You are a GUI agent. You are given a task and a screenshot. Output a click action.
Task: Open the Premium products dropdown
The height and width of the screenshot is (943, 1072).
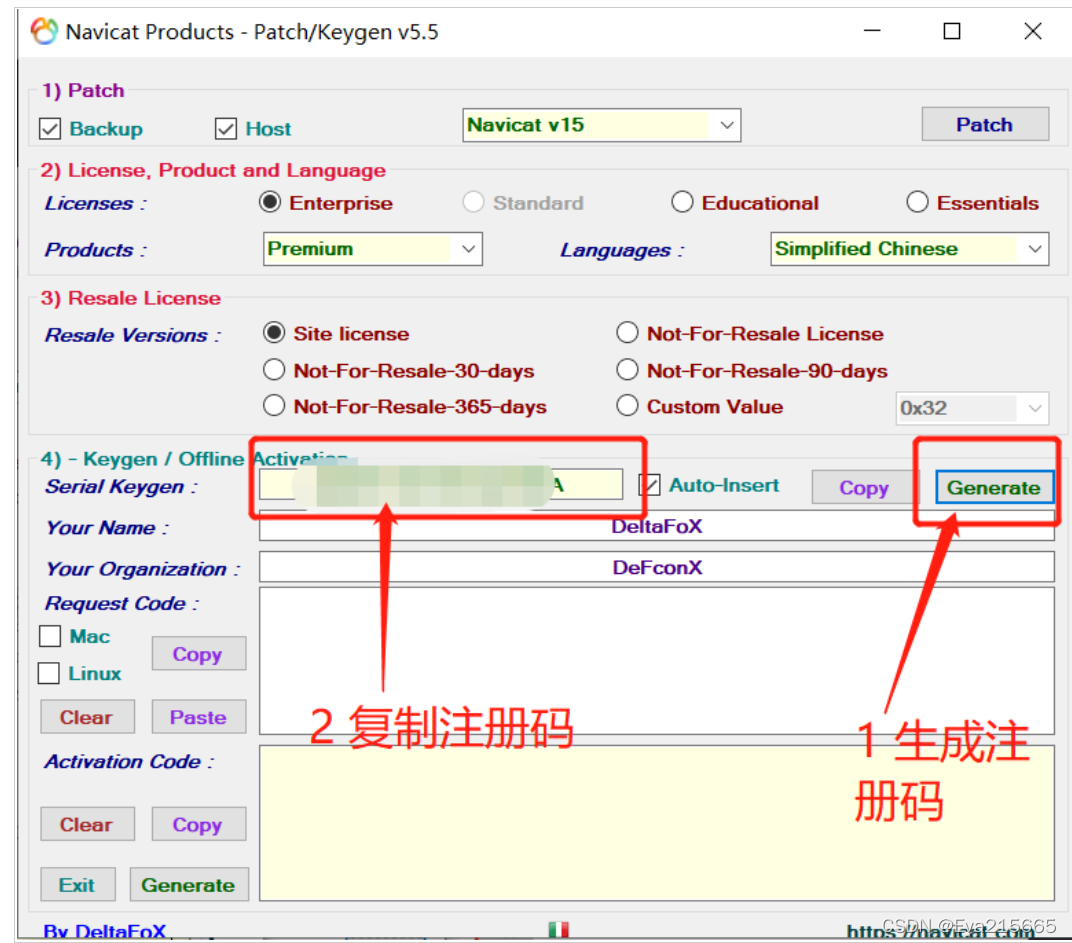[x=373, y=249]
